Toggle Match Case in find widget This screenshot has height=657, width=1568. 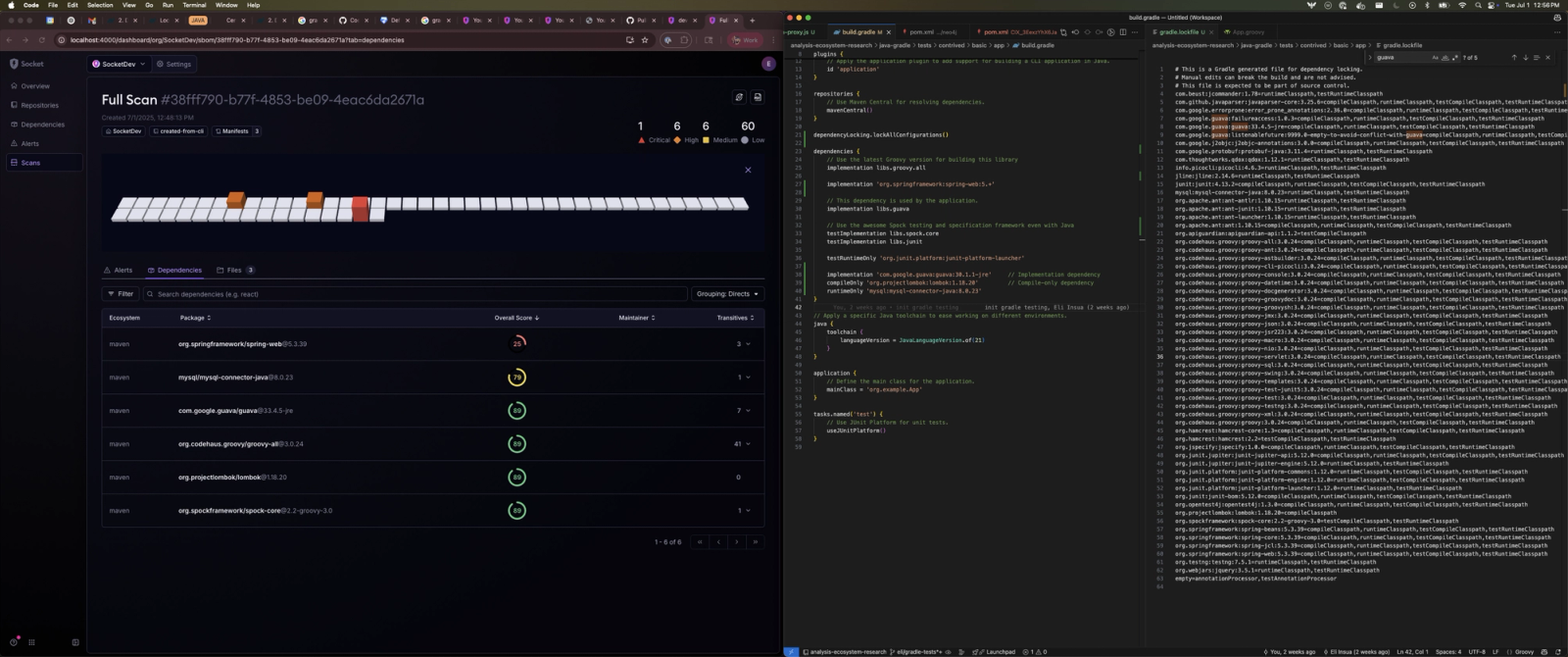[1436, 58]
